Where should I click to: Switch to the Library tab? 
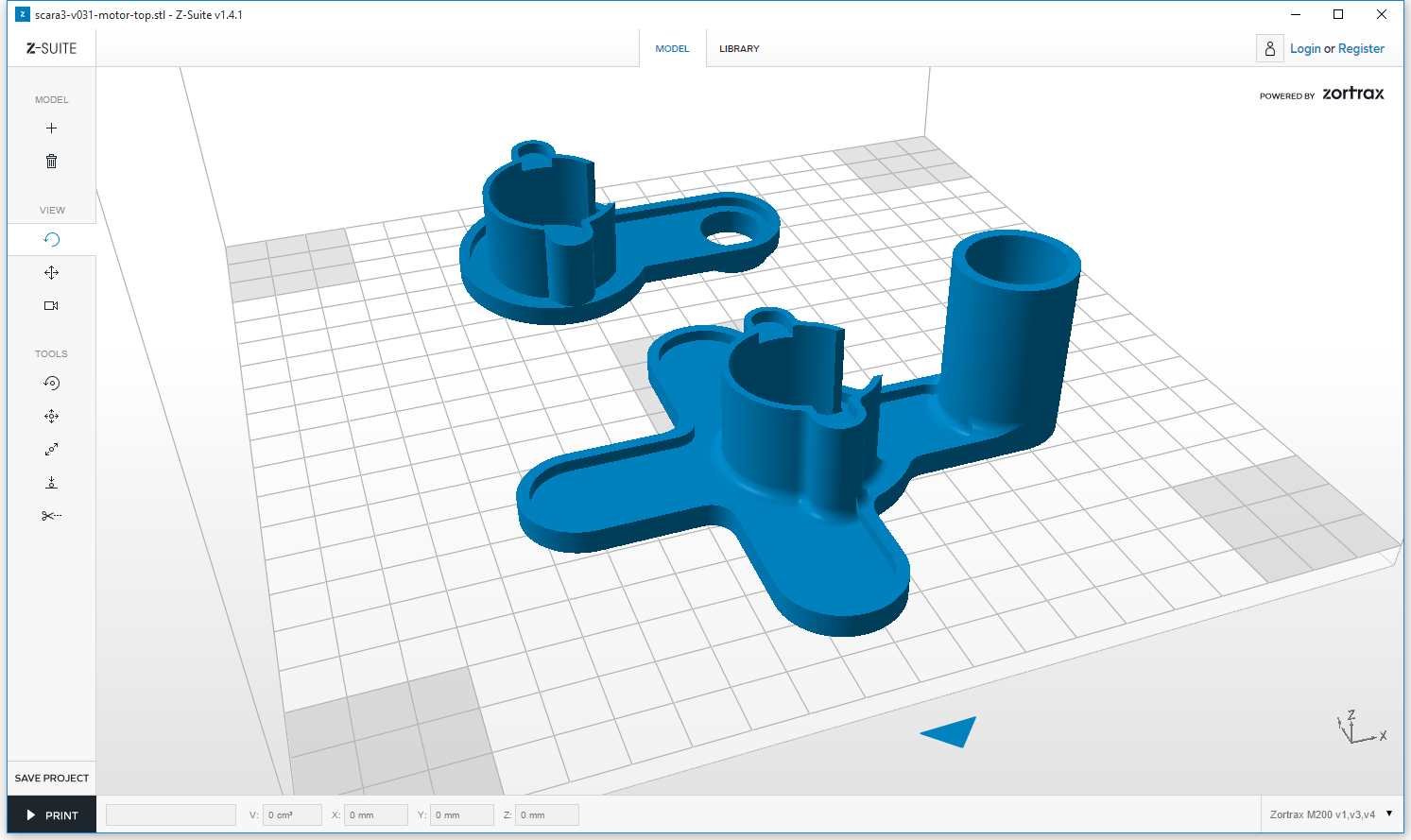pos(738,49)
